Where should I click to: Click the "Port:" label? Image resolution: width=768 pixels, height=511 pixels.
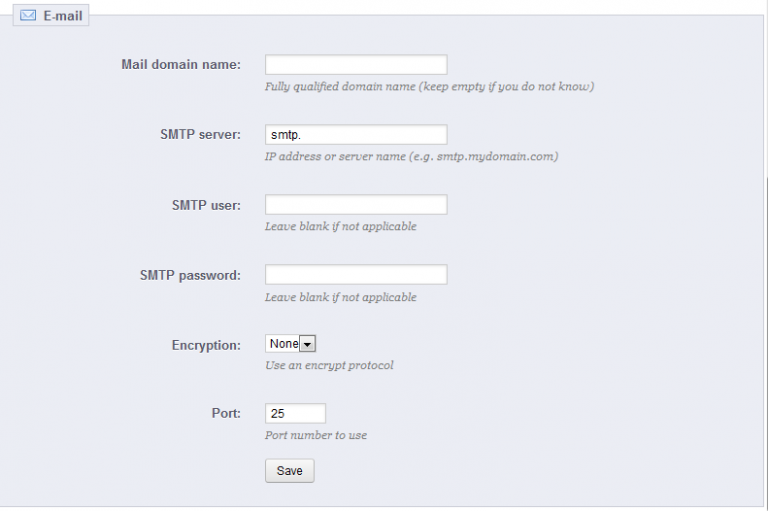(x=225, y=413)
